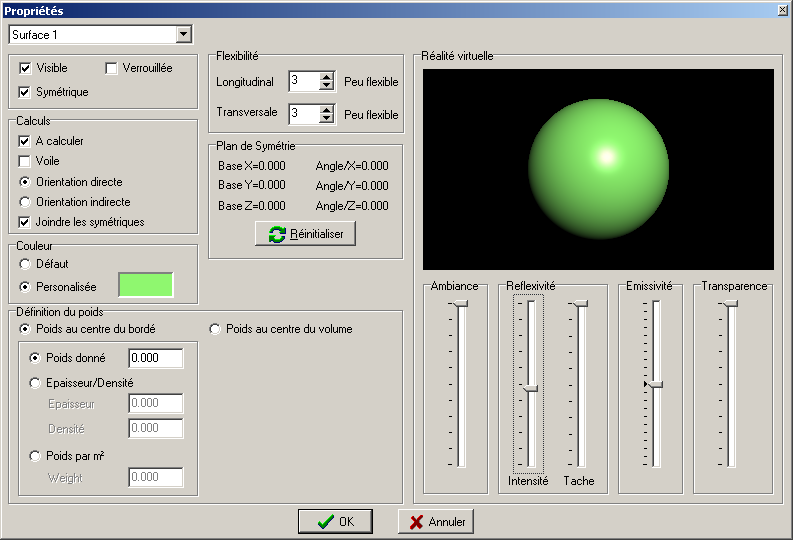Click the green checkmark icon on OK
The width and height of the screenshot is (793, 540).
point(325,522)
